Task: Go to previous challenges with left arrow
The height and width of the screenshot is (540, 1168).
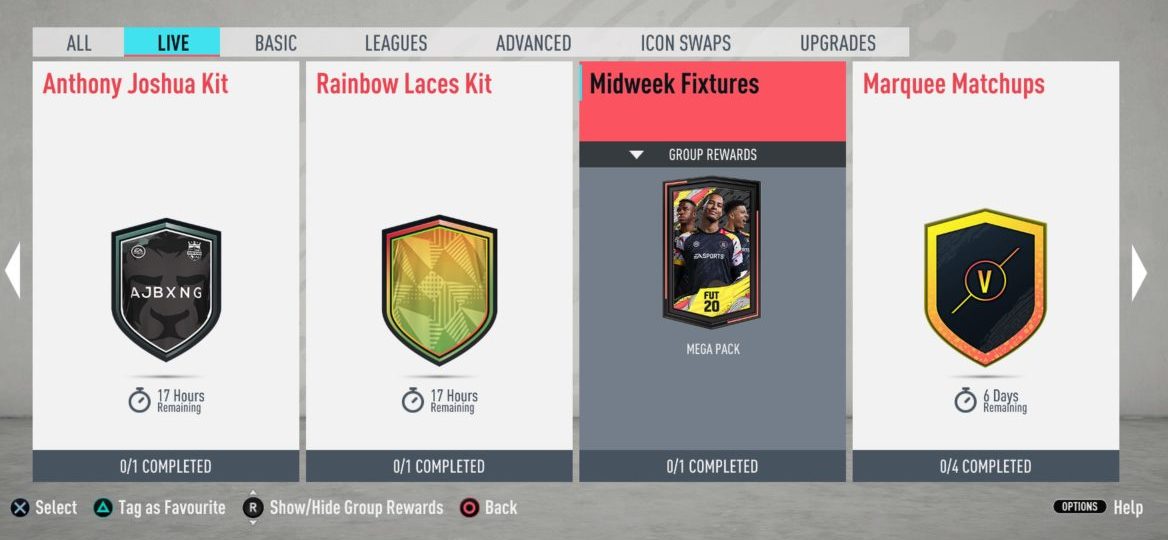Action: point(13,270)
